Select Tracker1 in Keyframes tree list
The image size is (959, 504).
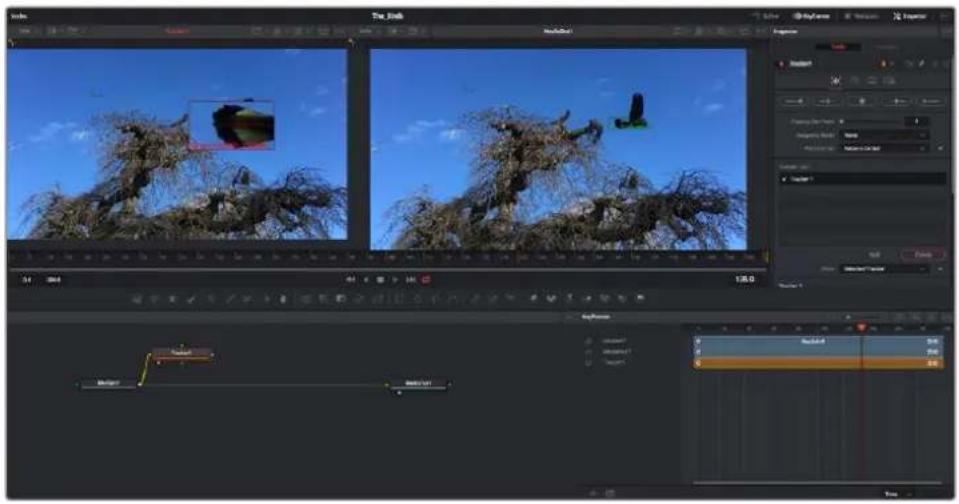click(613, 362)
